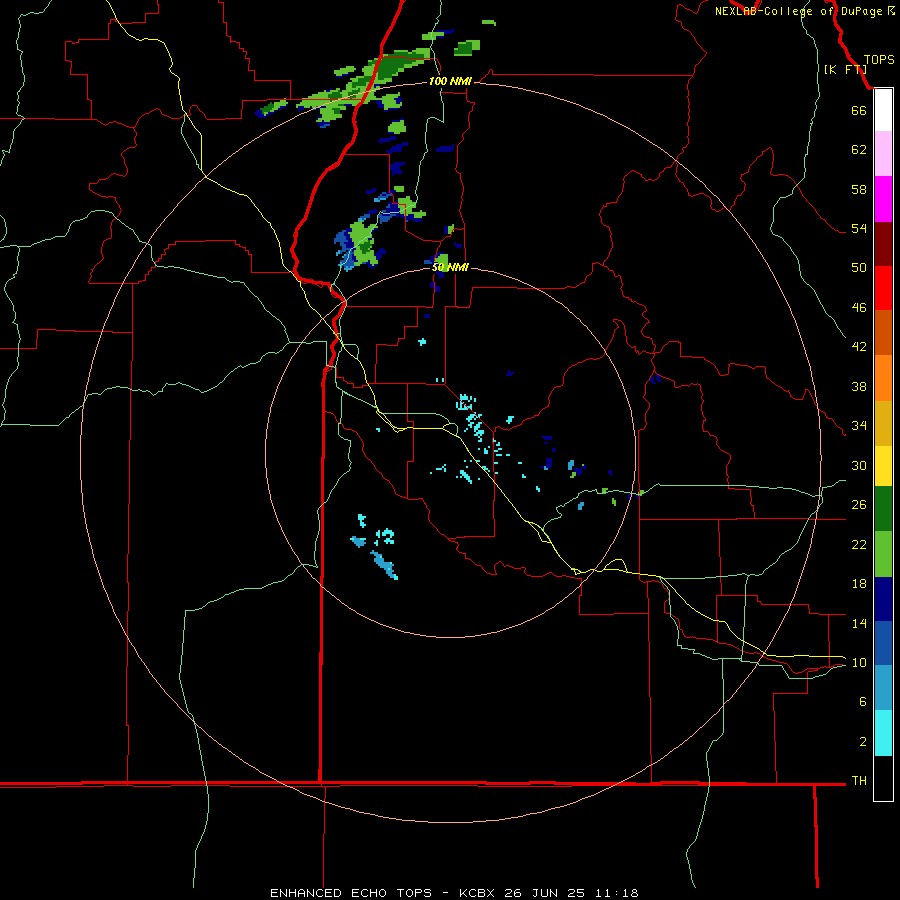Click the 50 NMI range ring label

click(450, 267)
